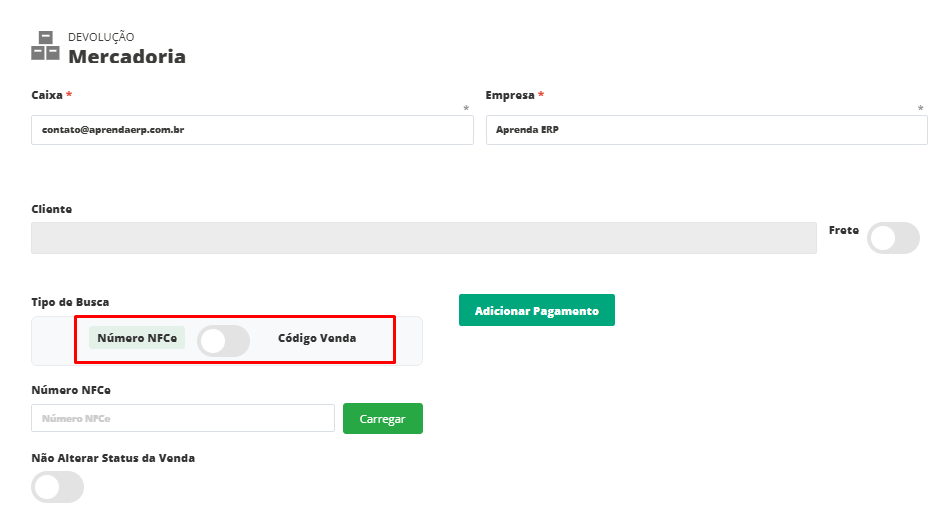This screenshot has height=507, width=946.
Task: Click the green Carregar button
Action: click(x=382, y=419)
